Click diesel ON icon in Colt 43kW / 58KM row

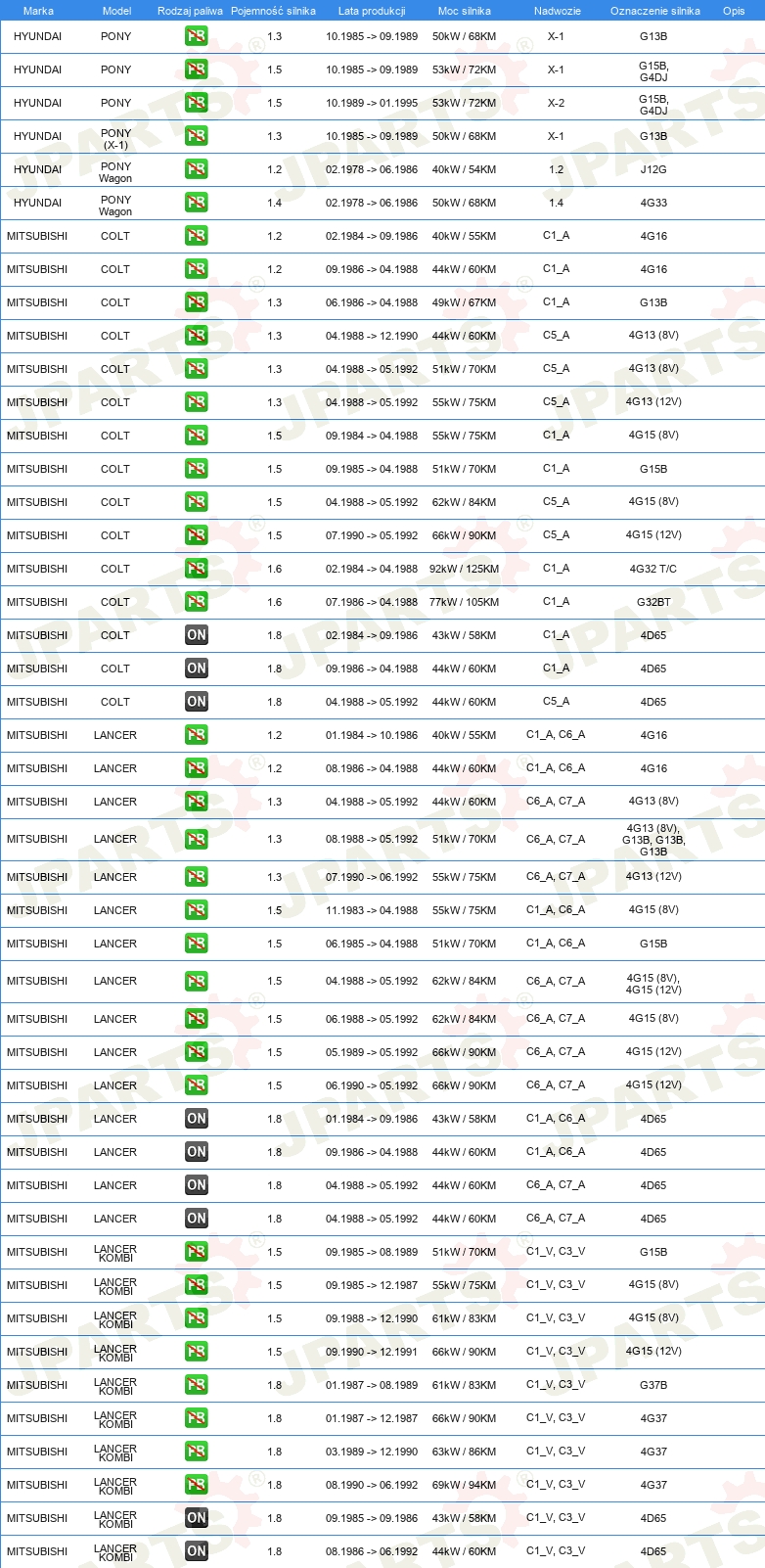click(x=197, y=635)
